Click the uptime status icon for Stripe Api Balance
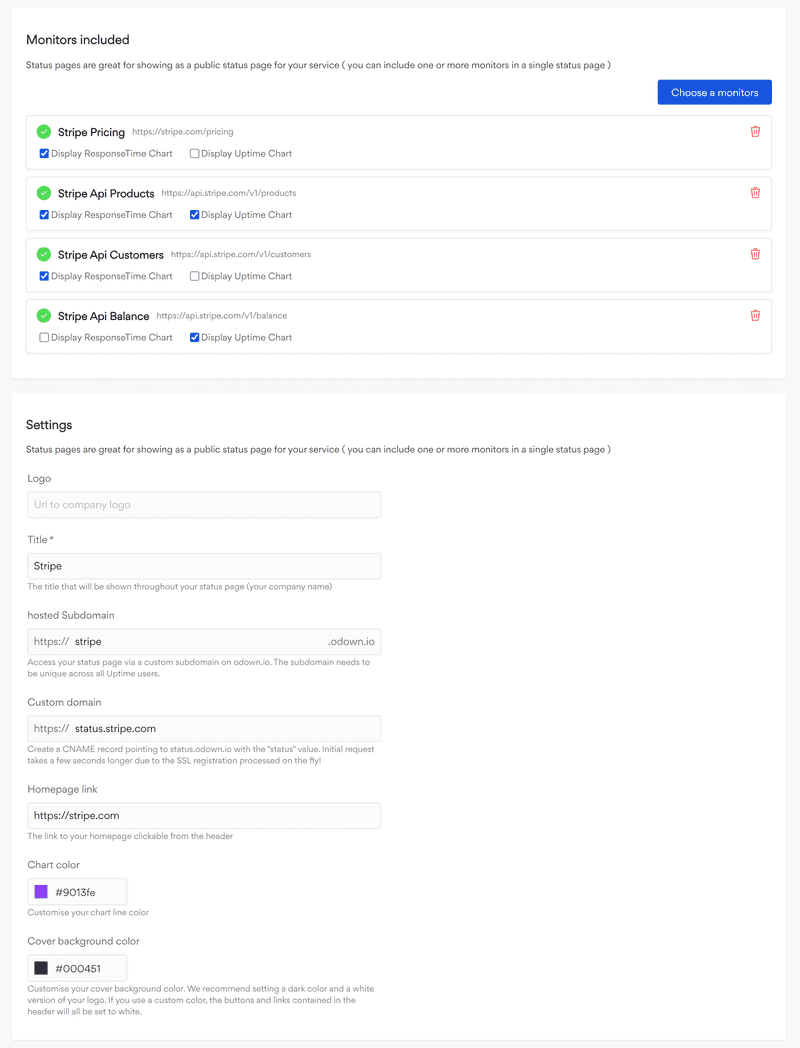Image resolution: width=800 pixels, height=1048 pixels. pyautogui.click(x=42, y=315)
